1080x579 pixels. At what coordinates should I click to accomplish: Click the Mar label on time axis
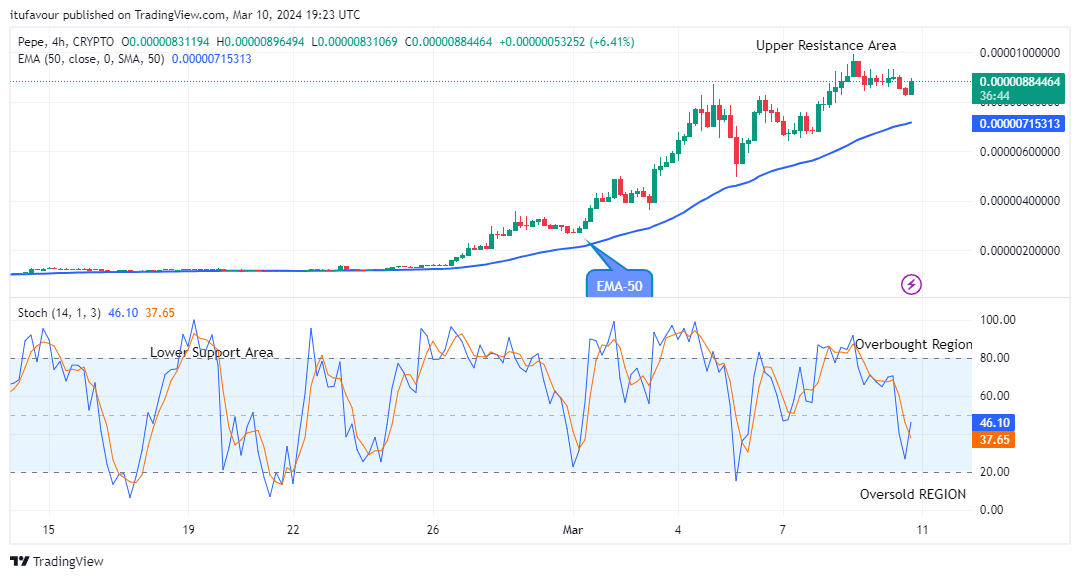pos(573,530)
